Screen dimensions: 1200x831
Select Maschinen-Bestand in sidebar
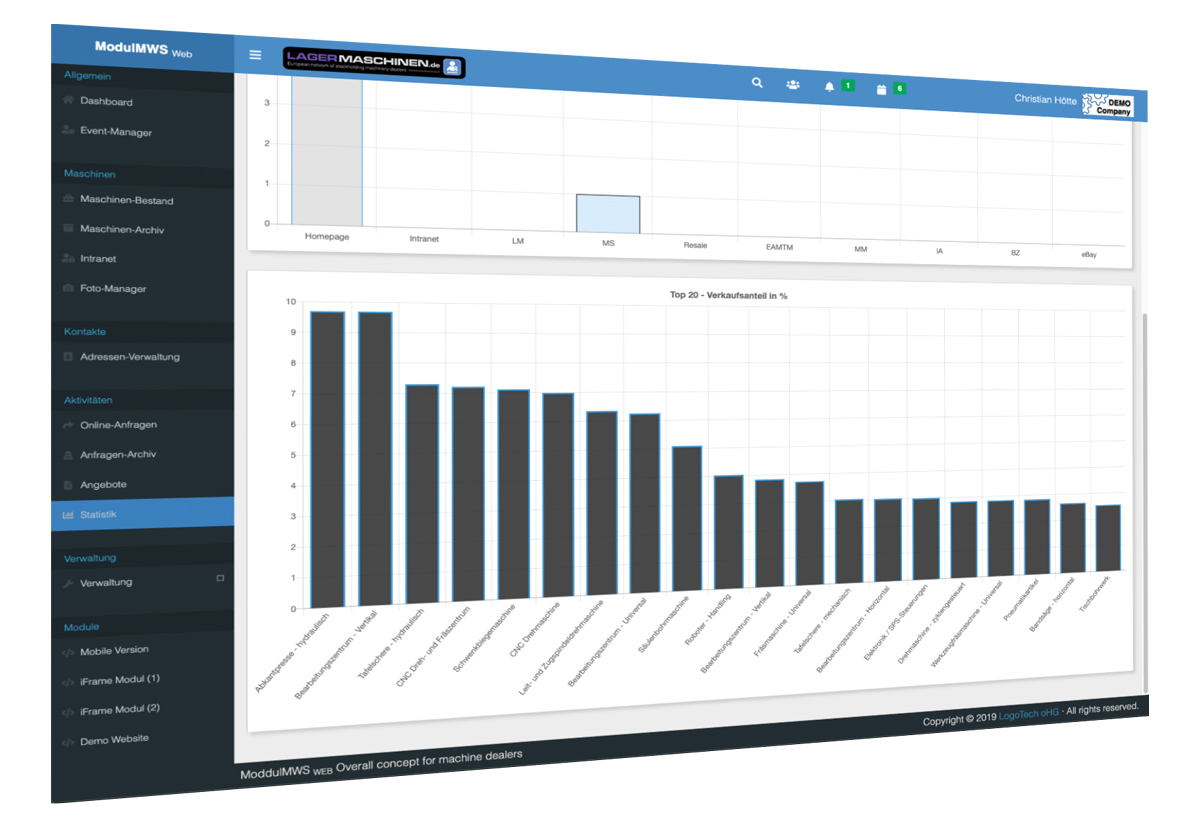(x=126, y=200)
